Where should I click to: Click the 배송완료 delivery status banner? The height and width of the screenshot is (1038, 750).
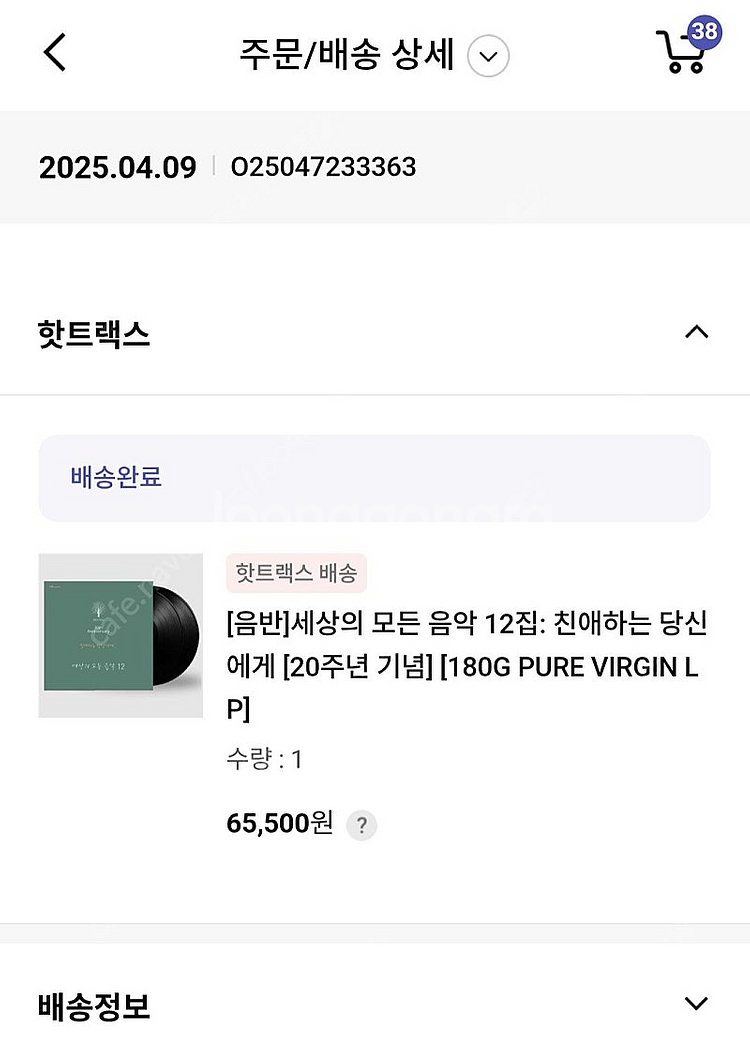(374, 477)
